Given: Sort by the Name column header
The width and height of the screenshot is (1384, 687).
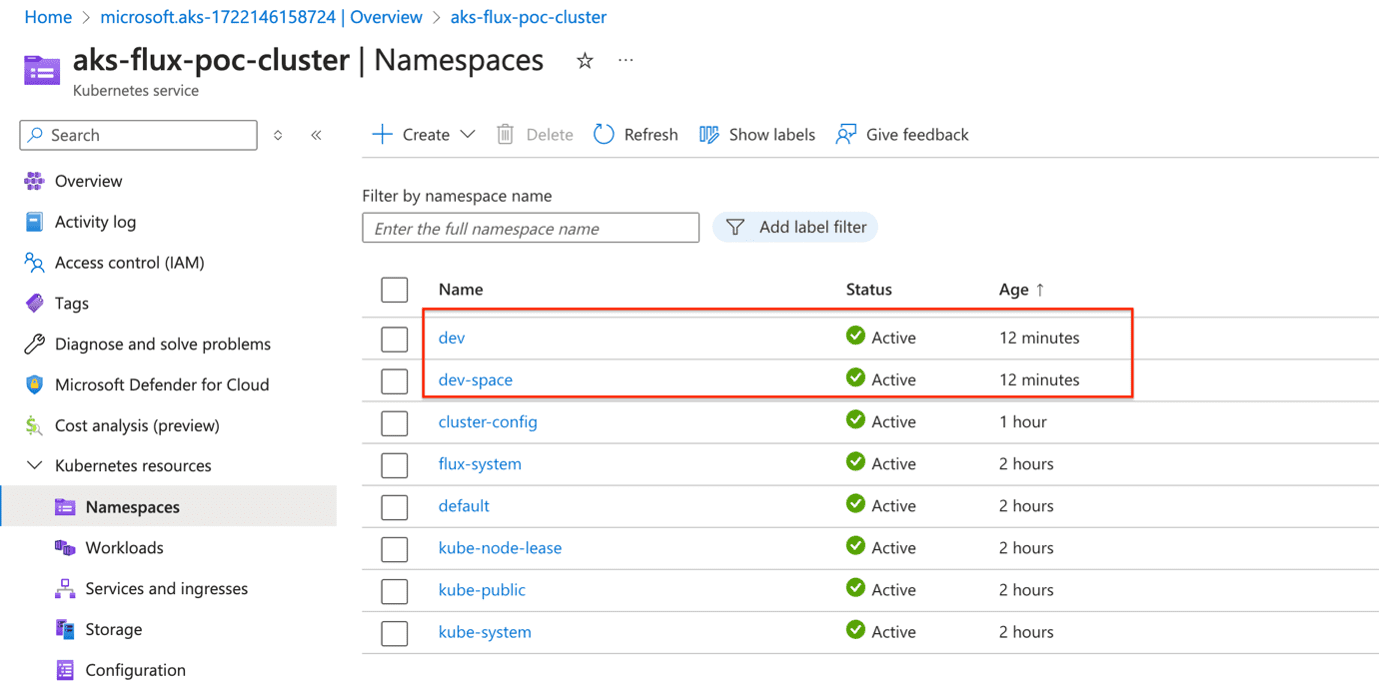Looking at the screenshot, I should [460, 289].
